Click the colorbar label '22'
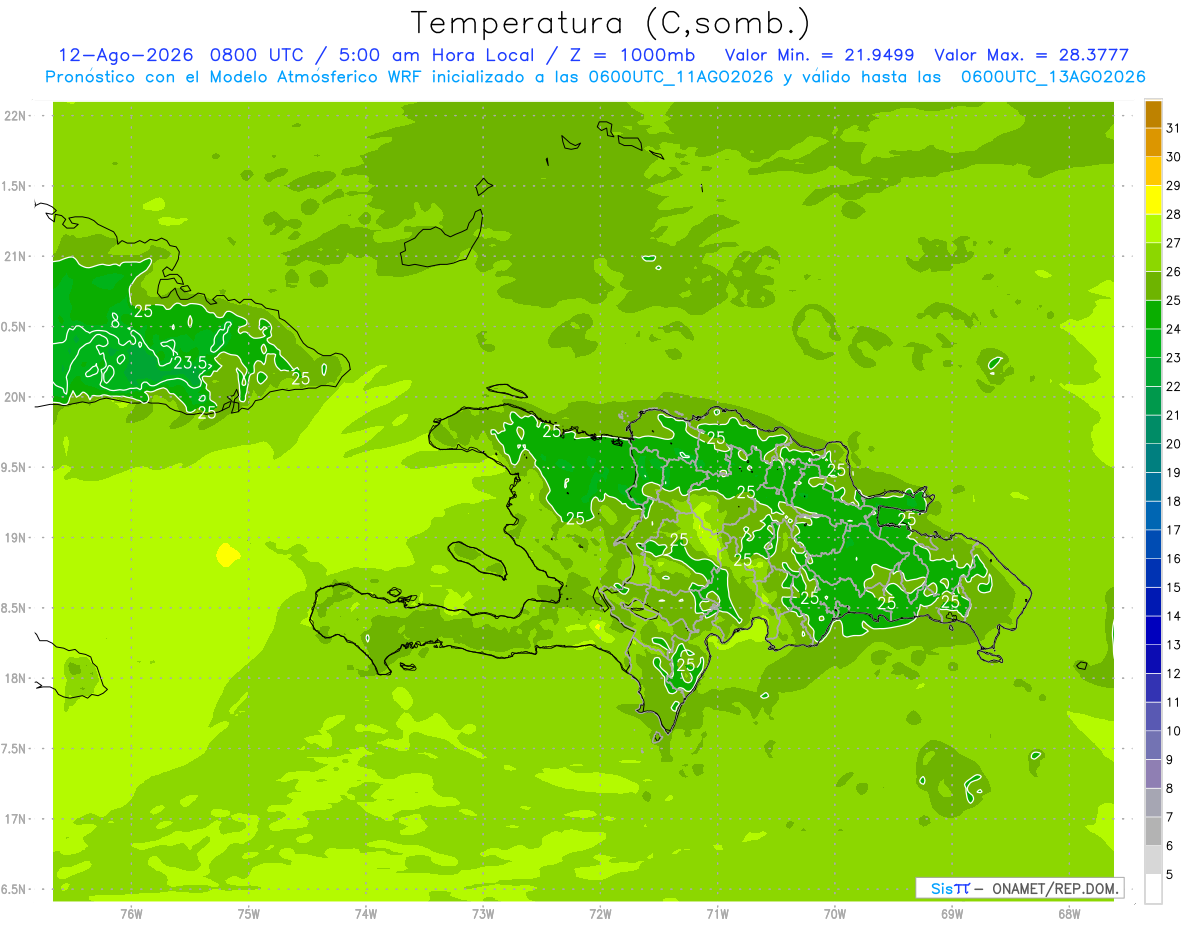The width and height of the screenshot is (1200, 927). click(x=1173, y=386)
